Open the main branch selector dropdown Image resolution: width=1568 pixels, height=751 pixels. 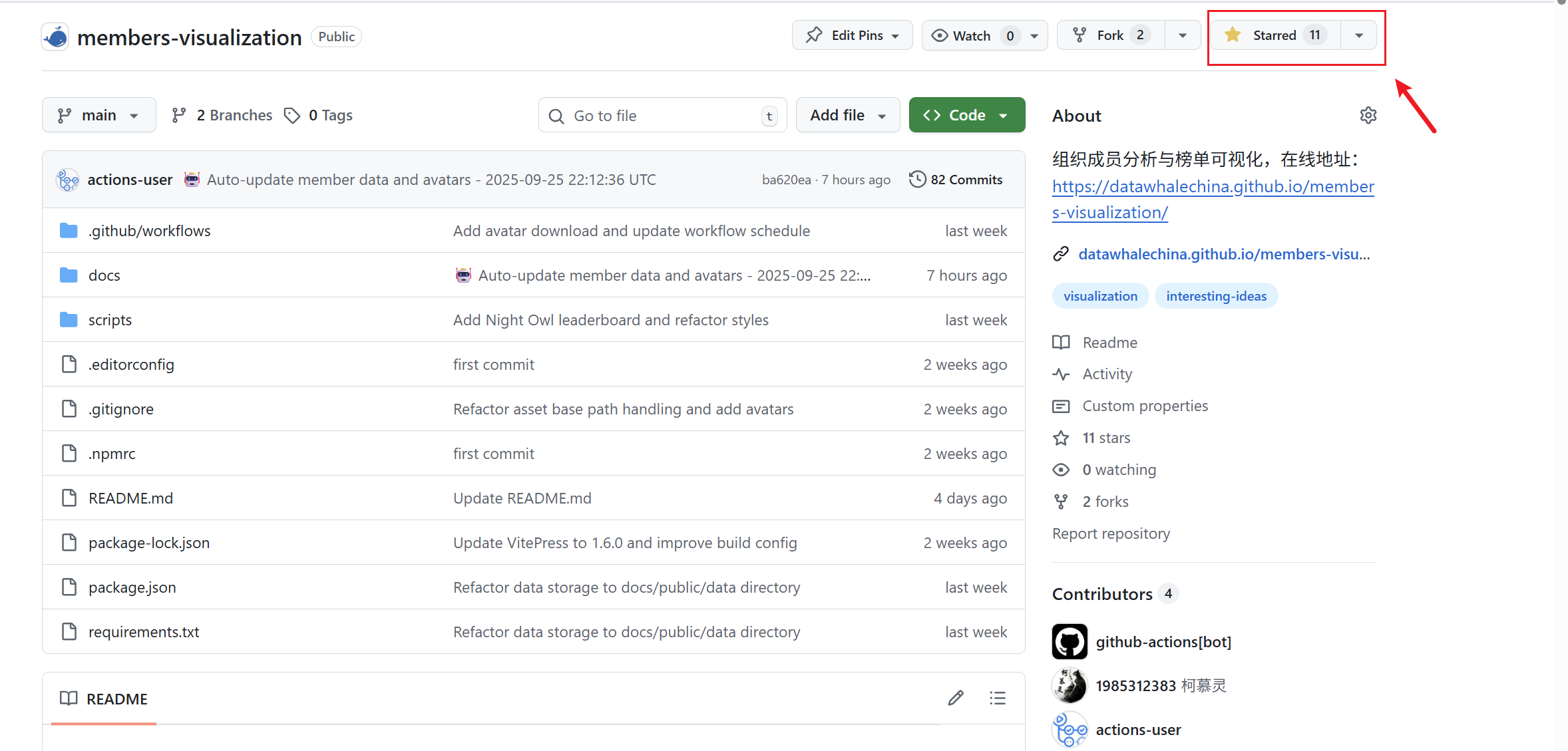point(98,116)
